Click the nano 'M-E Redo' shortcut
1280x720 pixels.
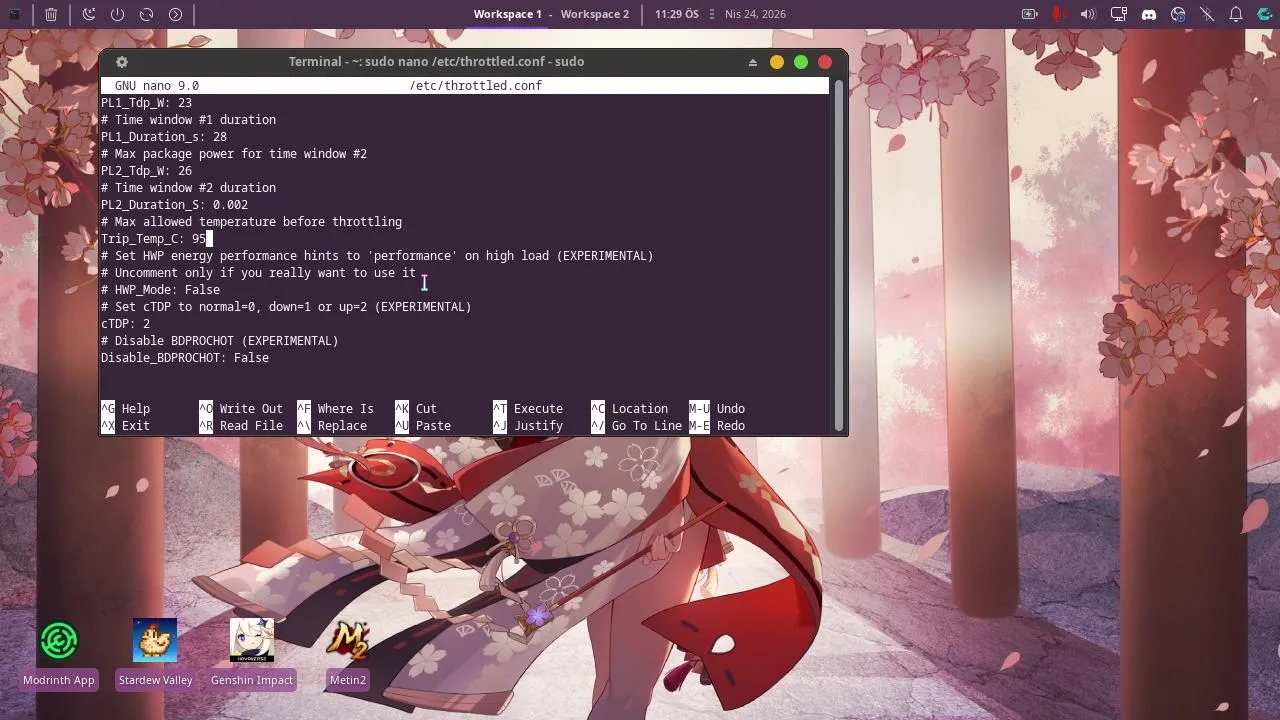pos(717,426)
